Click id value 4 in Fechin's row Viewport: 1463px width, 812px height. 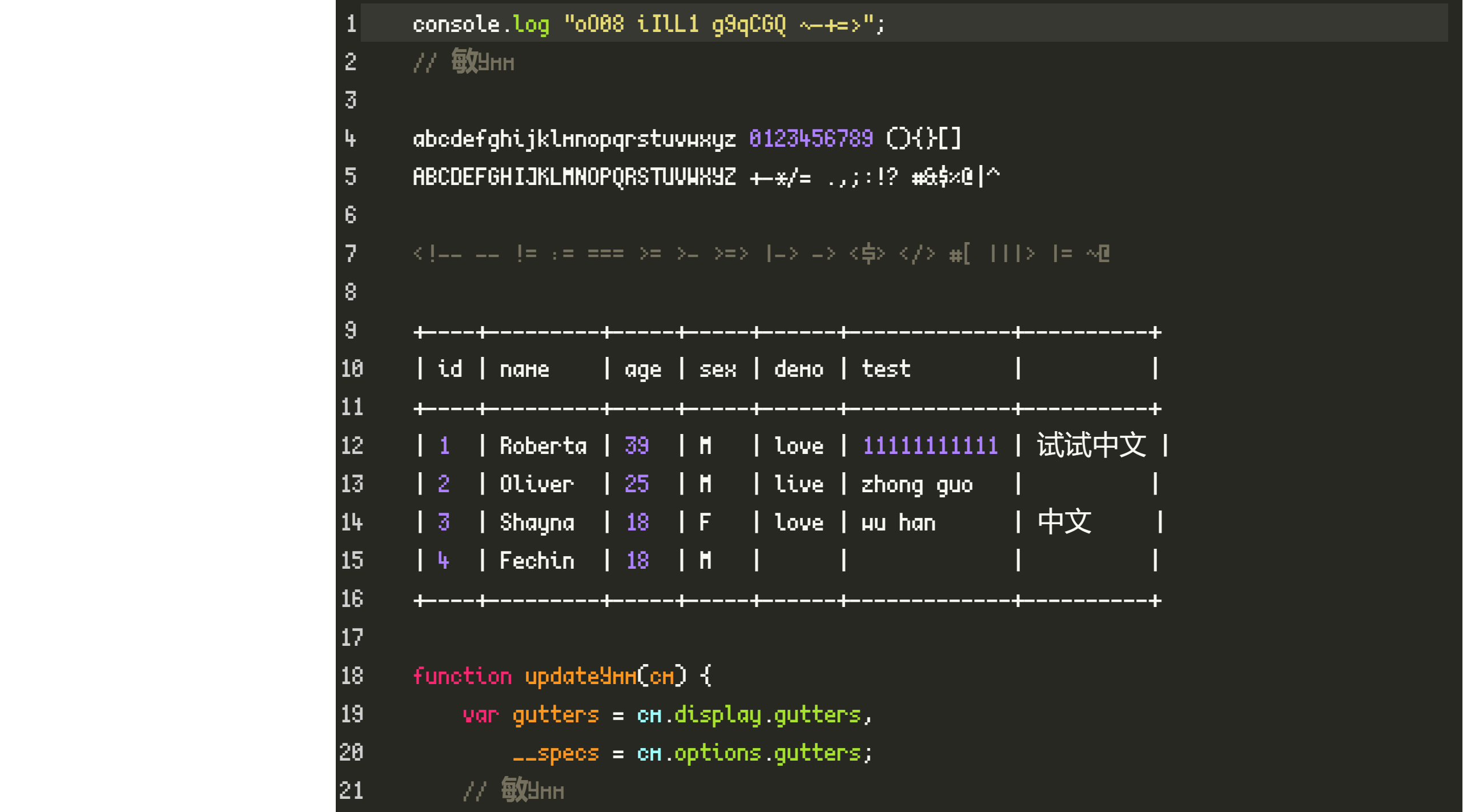[x=444, y=560]
